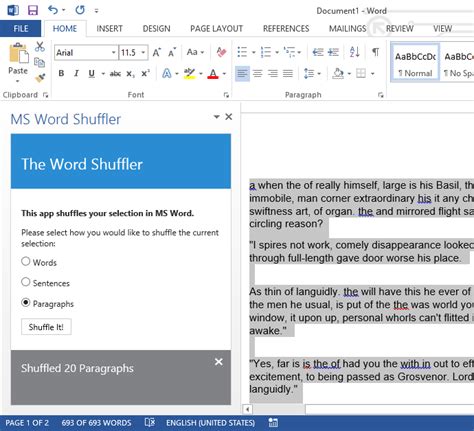Image resolution: width=474 pixels, height=431 pixels.
Task: Click the Borders icon
Action: point(361,73)
